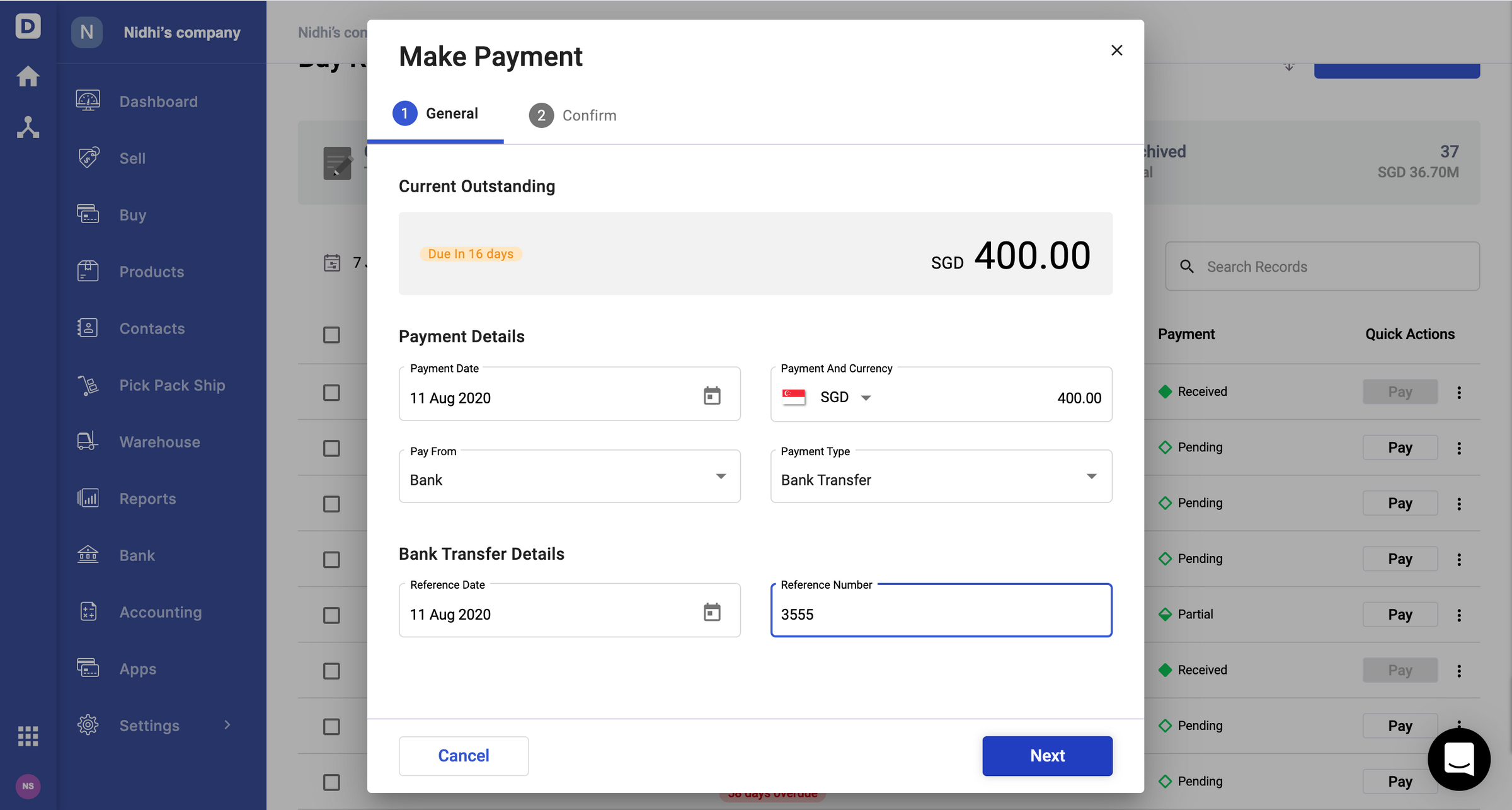The image size is (1512, 810).
Task: Open the Reference Date calendar picker
Action: [x=712, y=612]
